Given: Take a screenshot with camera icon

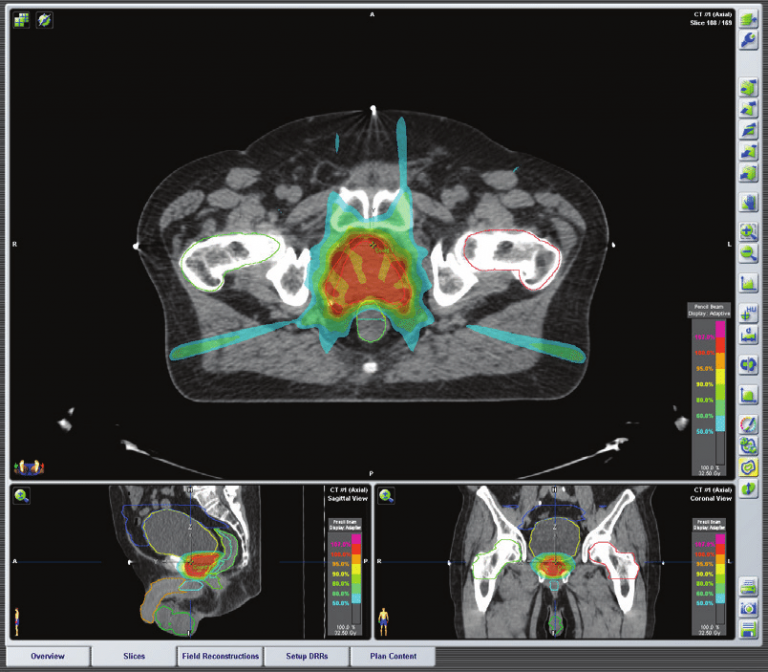Looking at the screenshot, I should [x=748, y=608].
